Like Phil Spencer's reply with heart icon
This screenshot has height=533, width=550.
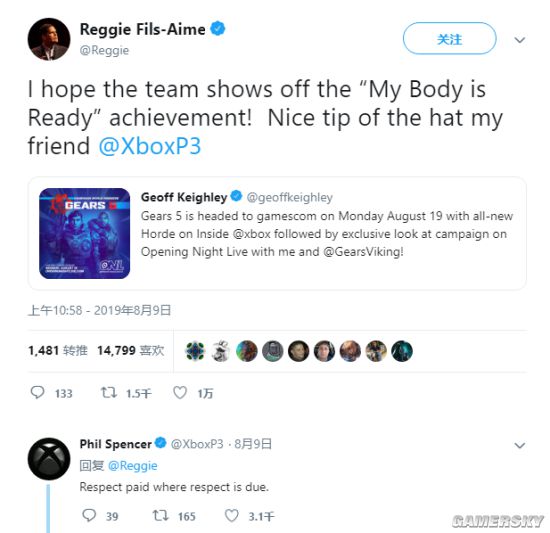click(x=232, y=515)
